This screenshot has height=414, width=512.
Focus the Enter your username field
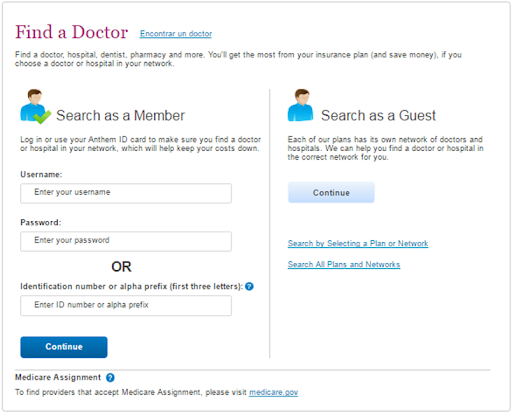126,193
